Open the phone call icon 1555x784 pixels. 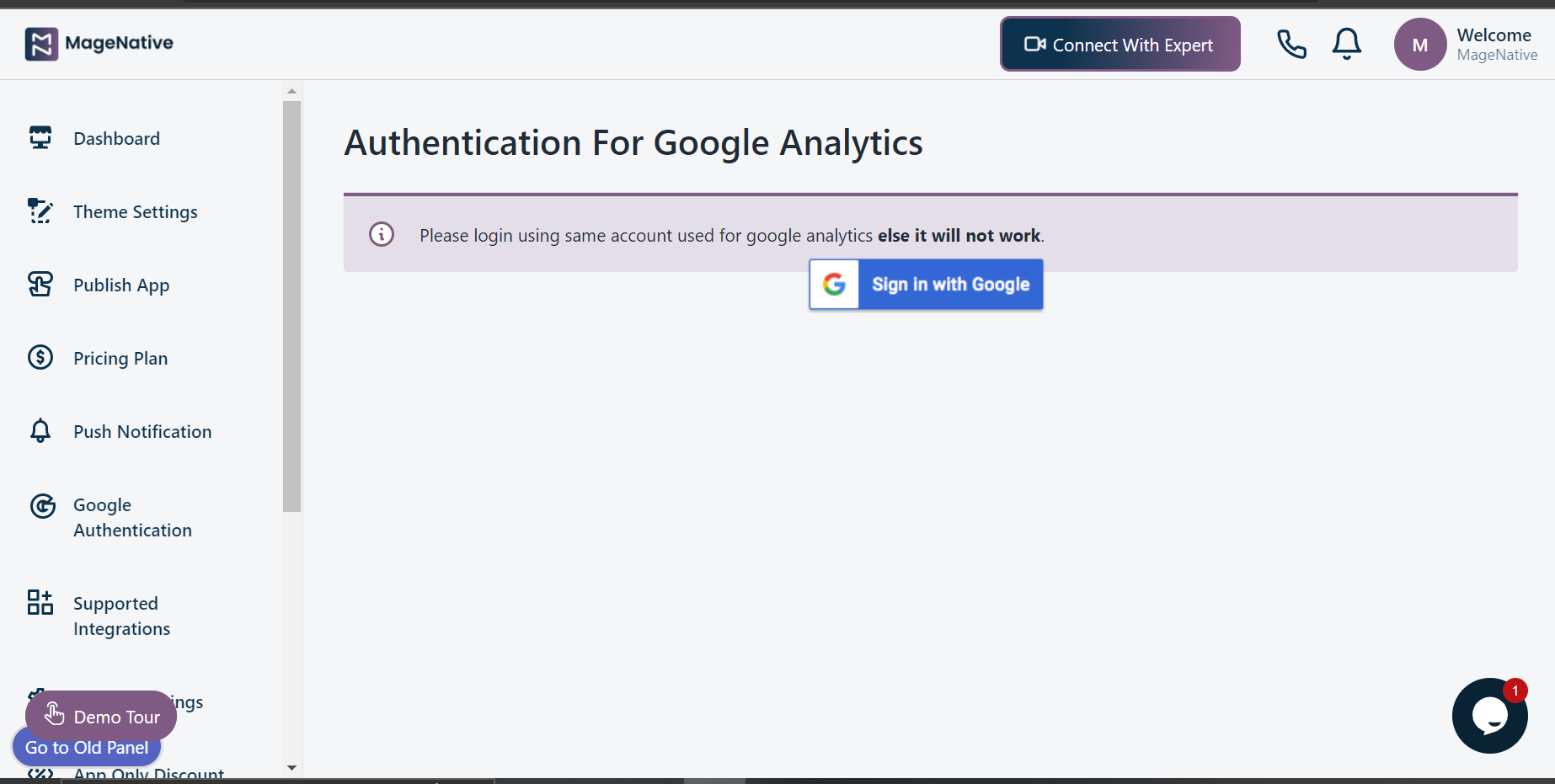1291,44
